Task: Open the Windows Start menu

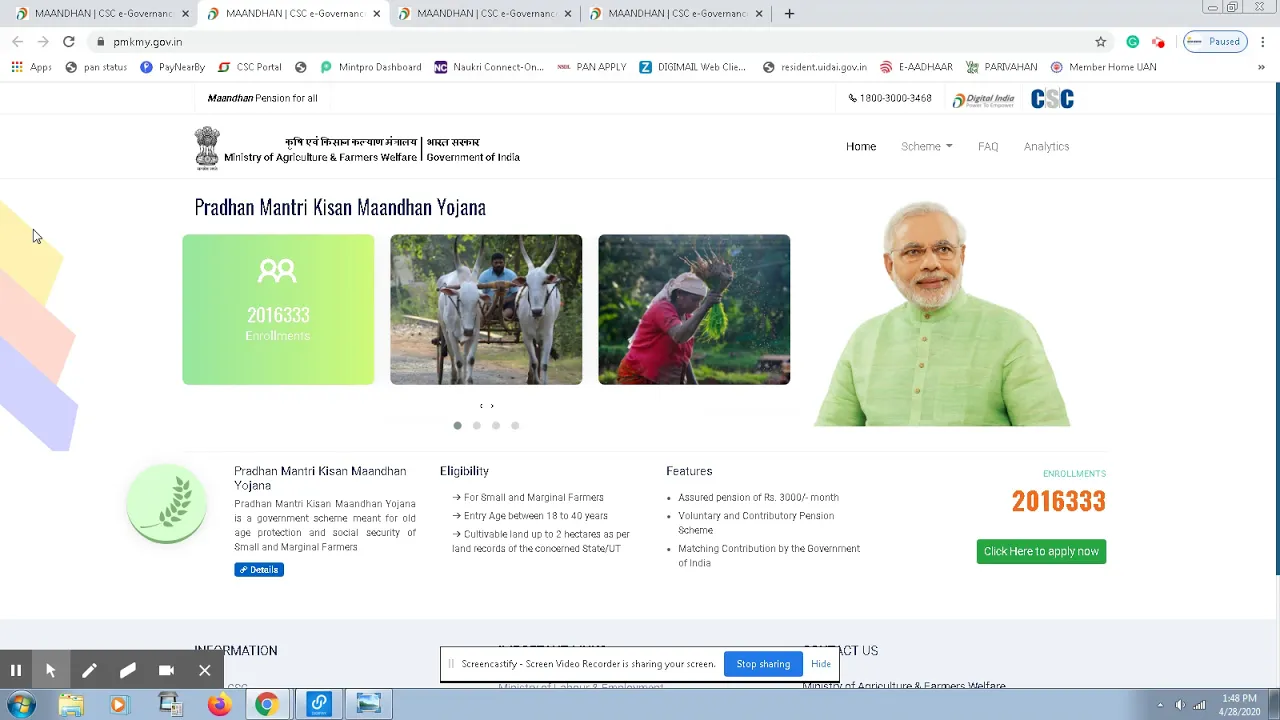Action: (21, 704)
